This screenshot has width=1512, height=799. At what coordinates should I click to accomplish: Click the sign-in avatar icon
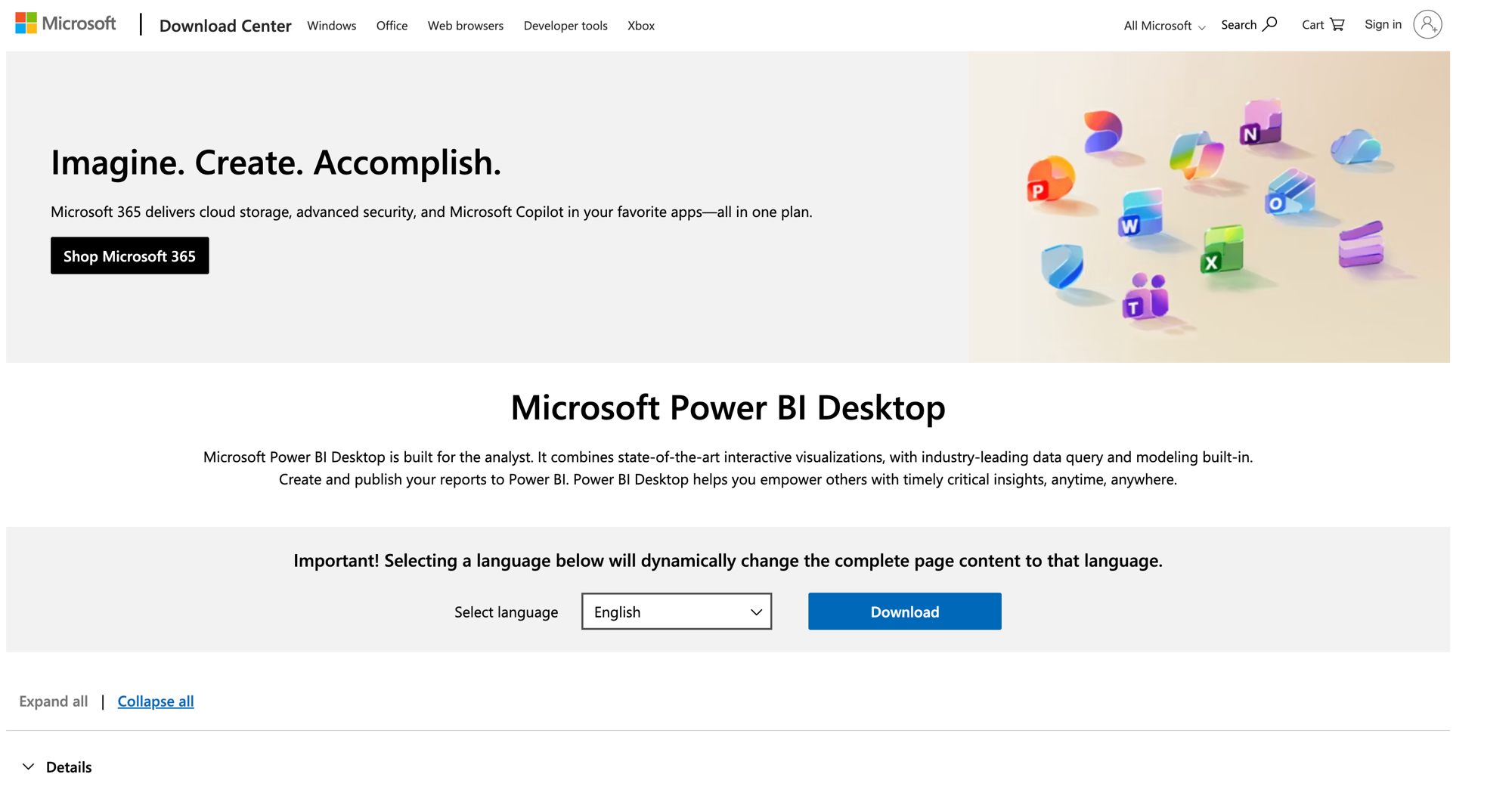click(x=1427, y=24)
